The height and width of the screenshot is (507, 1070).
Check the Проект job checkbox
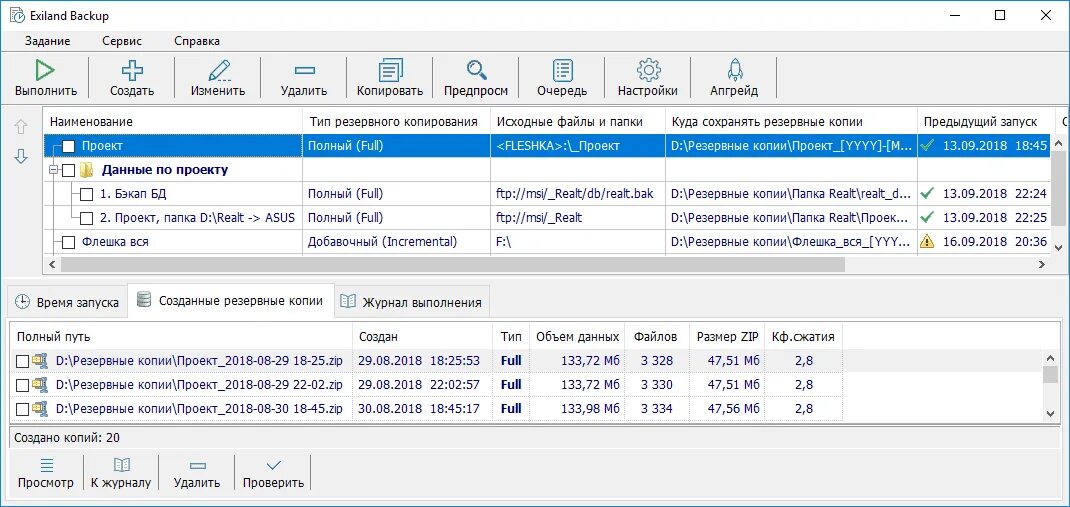68,146
